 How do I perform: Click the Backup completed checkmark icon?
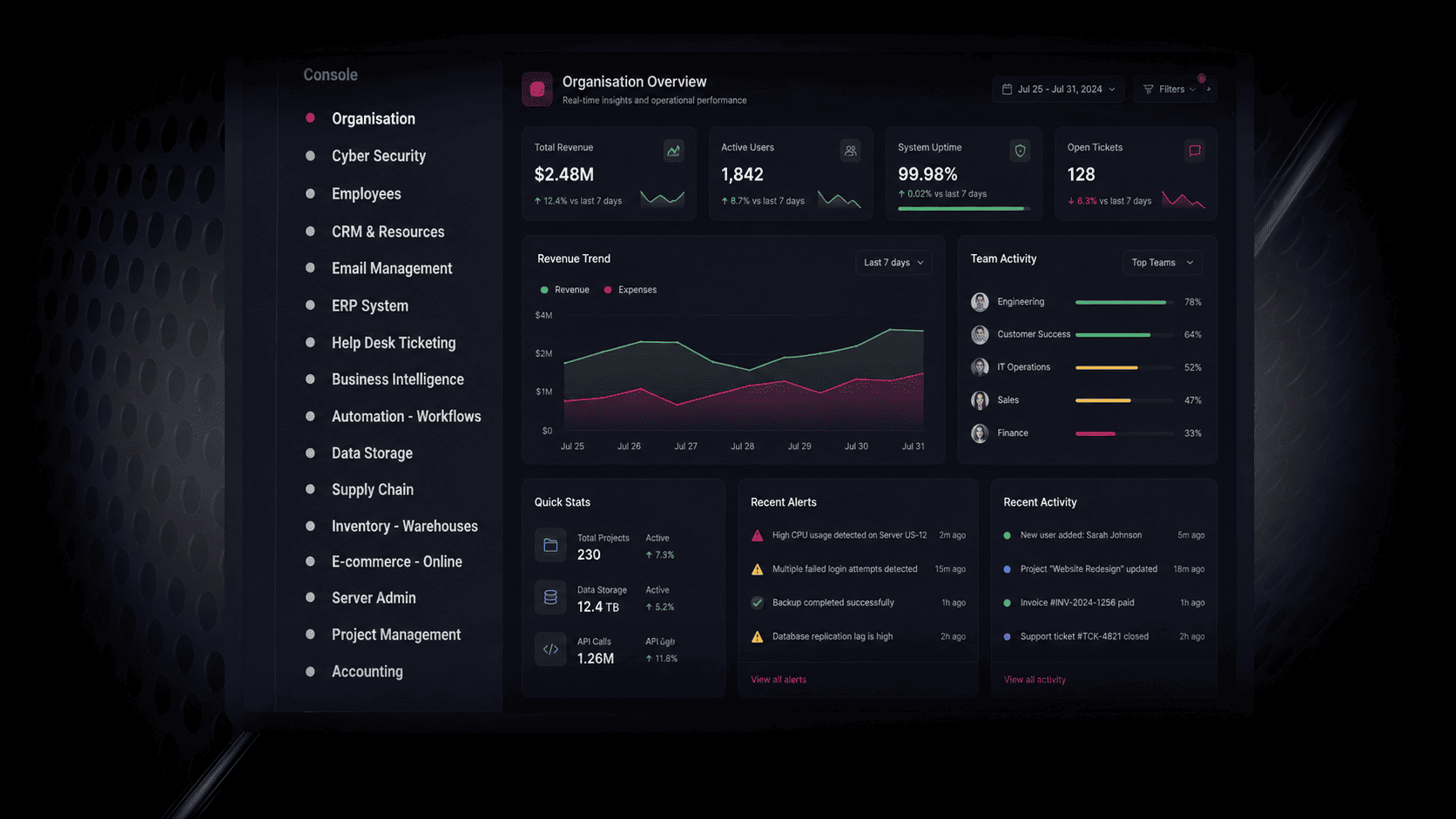[757, 602]
